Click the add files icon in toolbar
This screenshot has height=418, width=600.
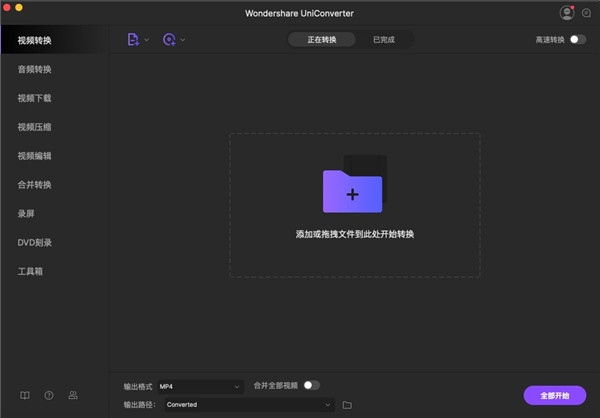click(x=132, y=40)
